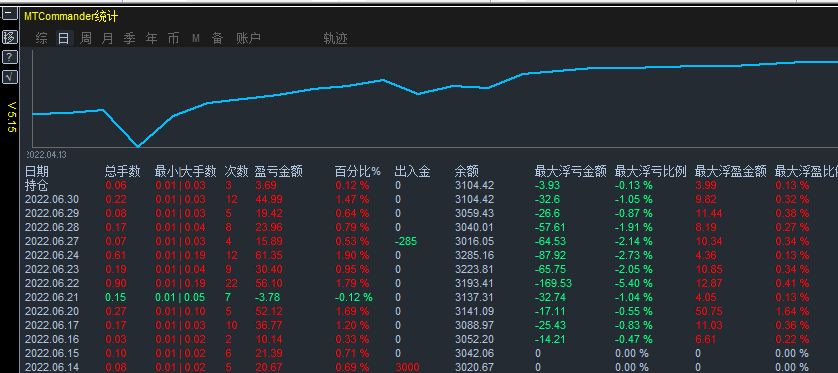The height and width of the screenshot is (373, 838).
Task: Select the 2022.06.16 date row
Action: point(431,339)
